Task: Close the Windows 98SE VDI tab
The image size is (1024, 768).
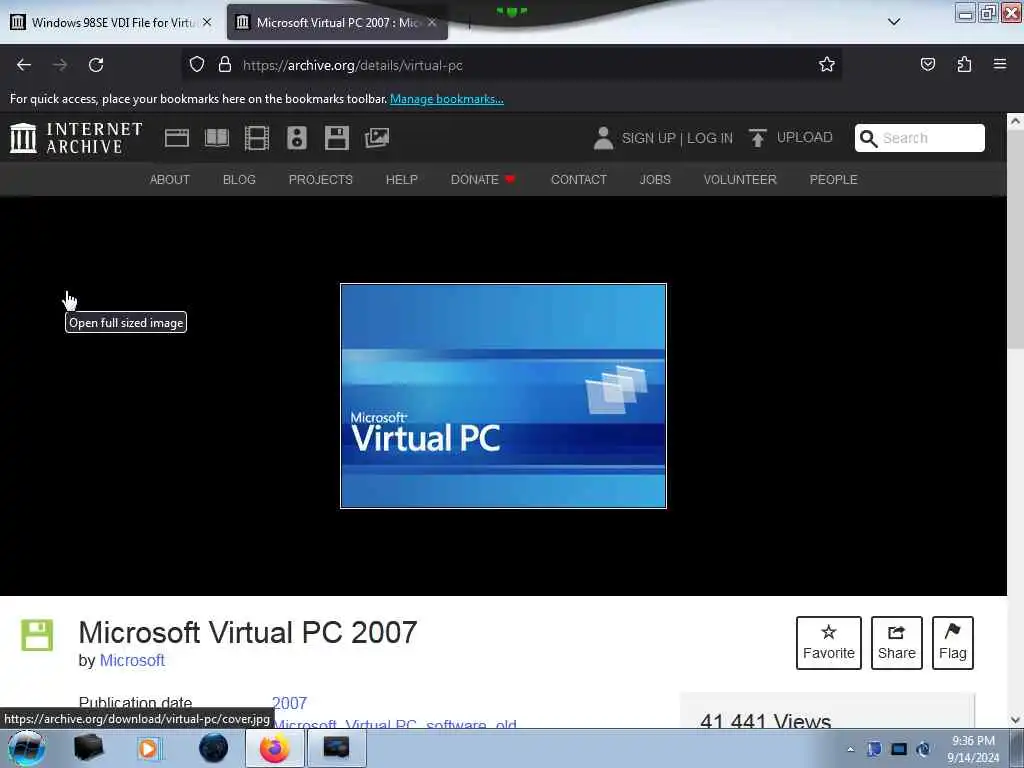Action: click(207, 22)
